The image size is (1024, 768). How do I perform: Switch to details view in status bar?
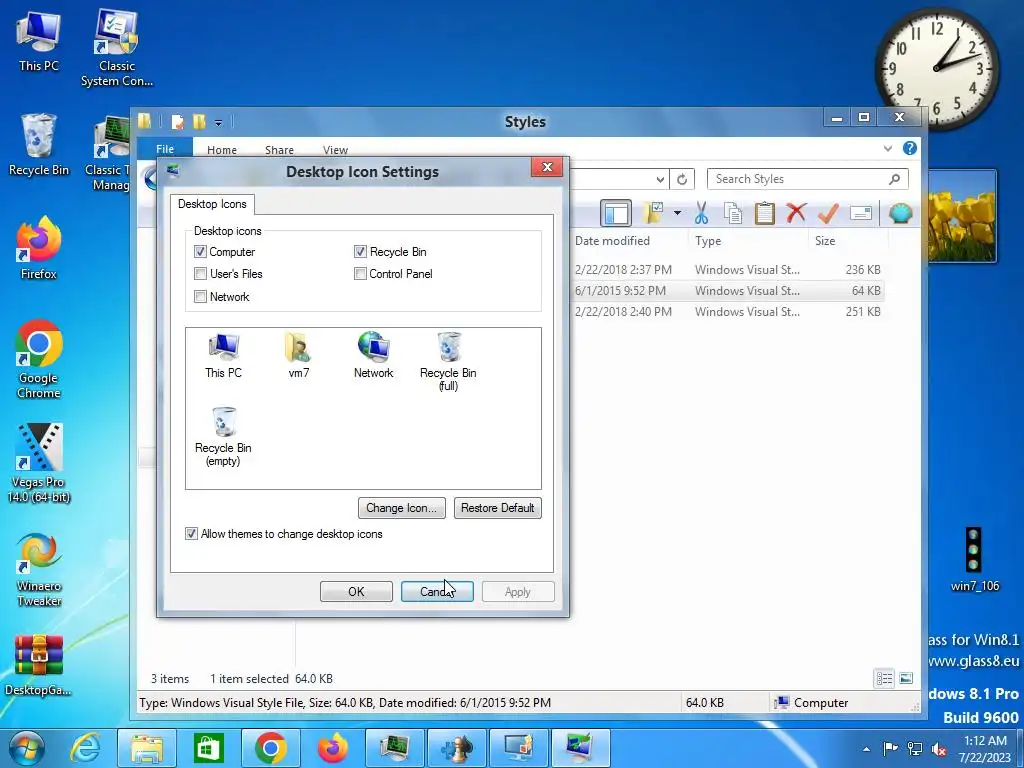[x=884, y=679]
